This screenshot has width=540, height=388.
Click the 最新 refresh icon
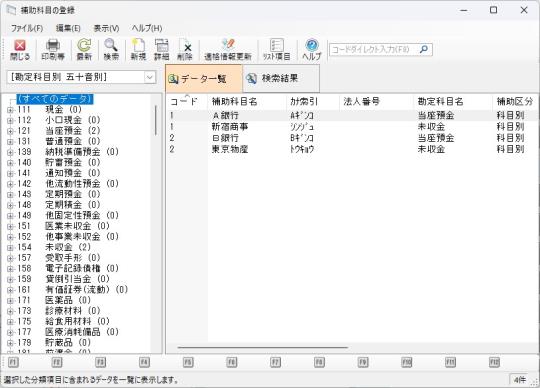(84, 50)
